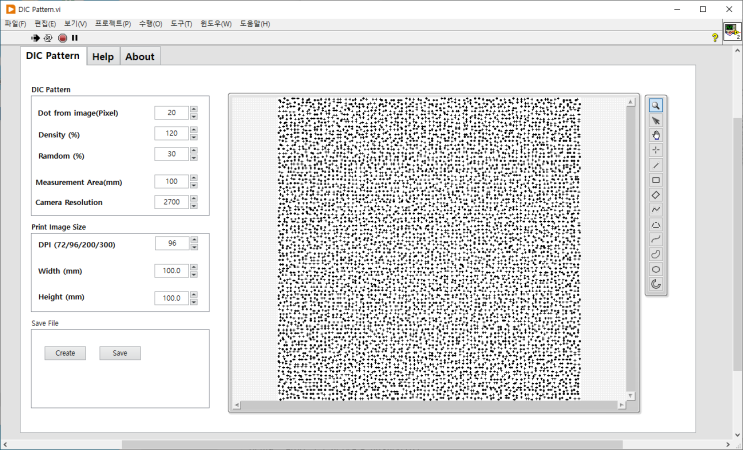
Task: Increment Density (%) value
Action: 194,130
